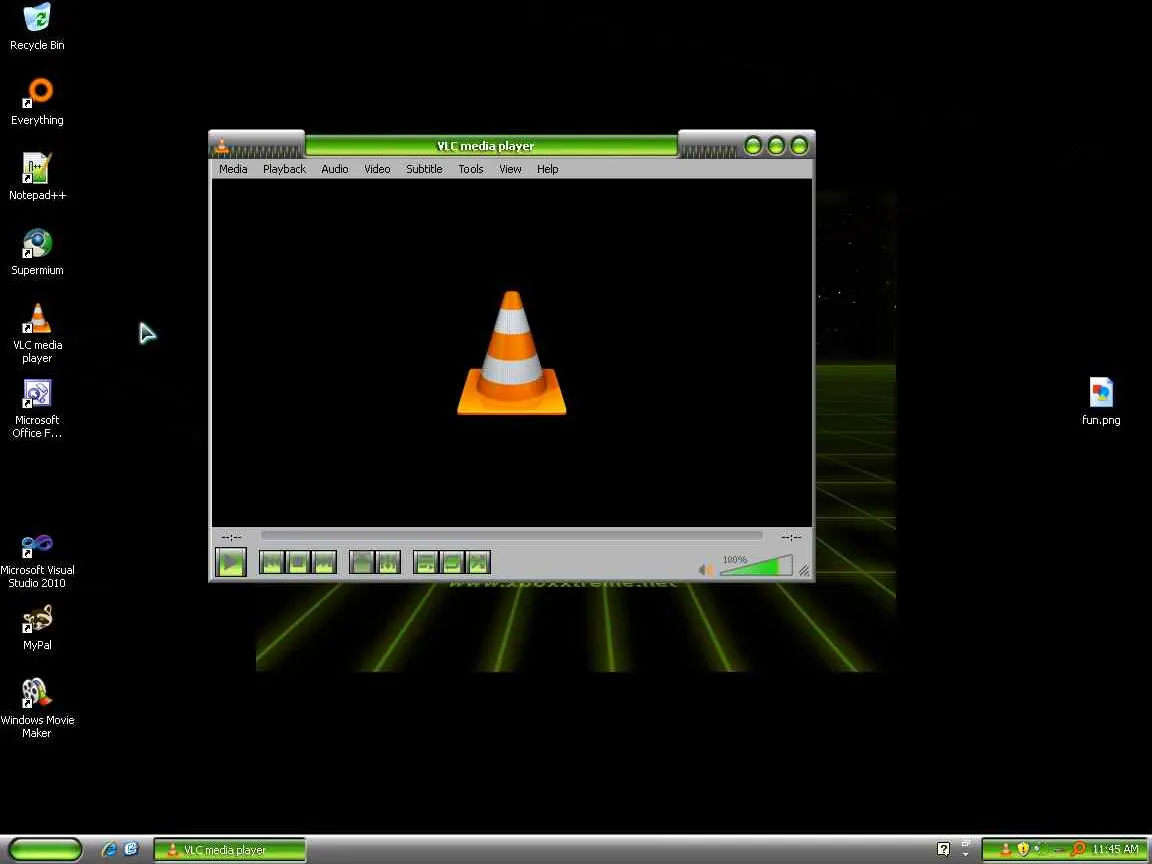
Task: Click the security shield tray icon
Action: pos(1023,849)
